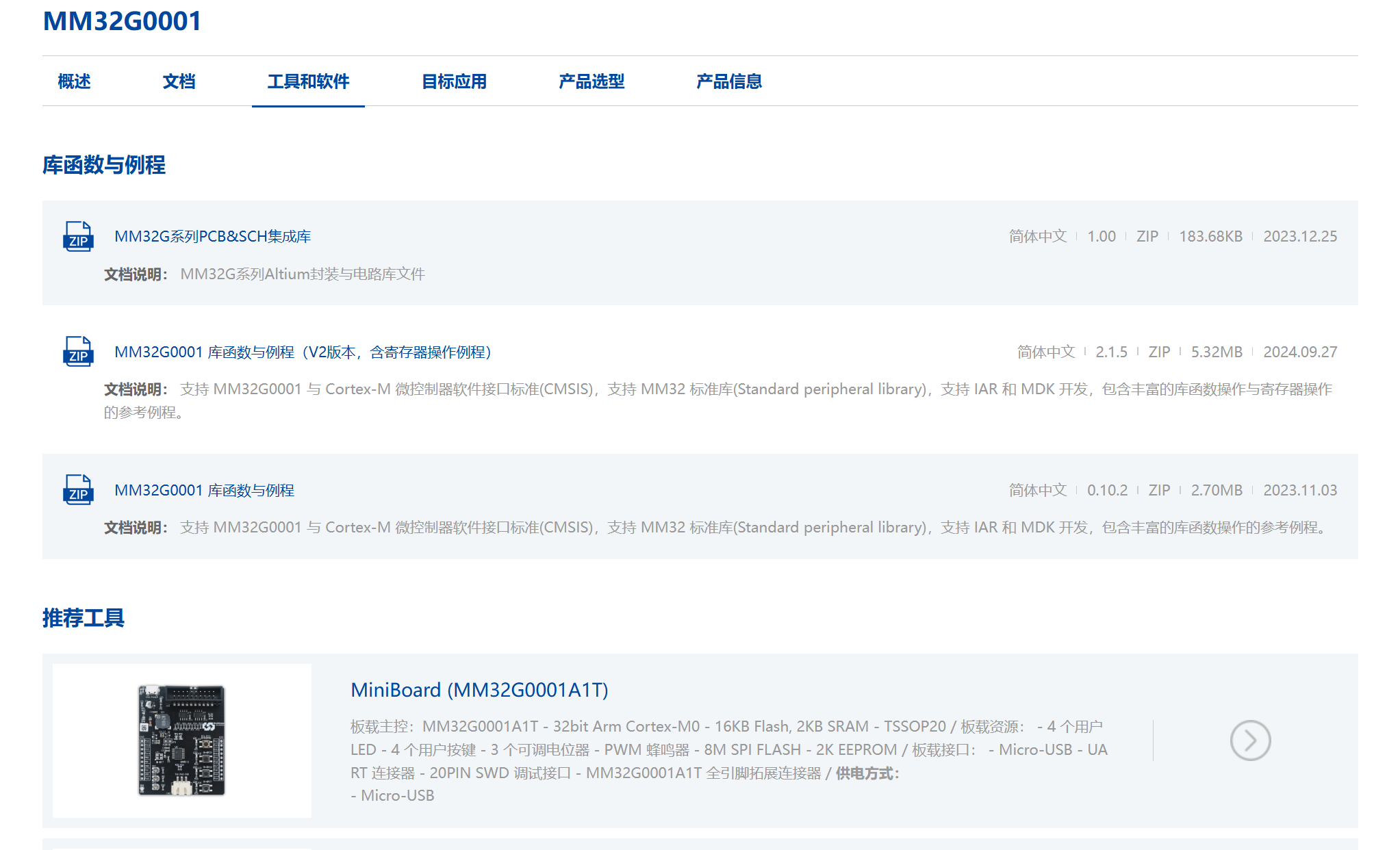Switch to the 产品信息 tab

pos(729,81)
